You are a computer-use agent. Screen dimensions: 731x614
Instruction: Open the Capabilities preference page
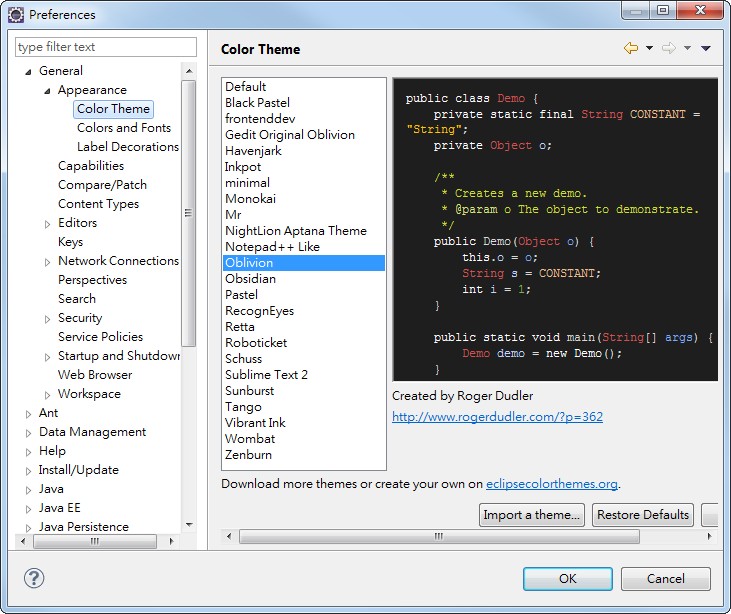click(x=91, y=166)
